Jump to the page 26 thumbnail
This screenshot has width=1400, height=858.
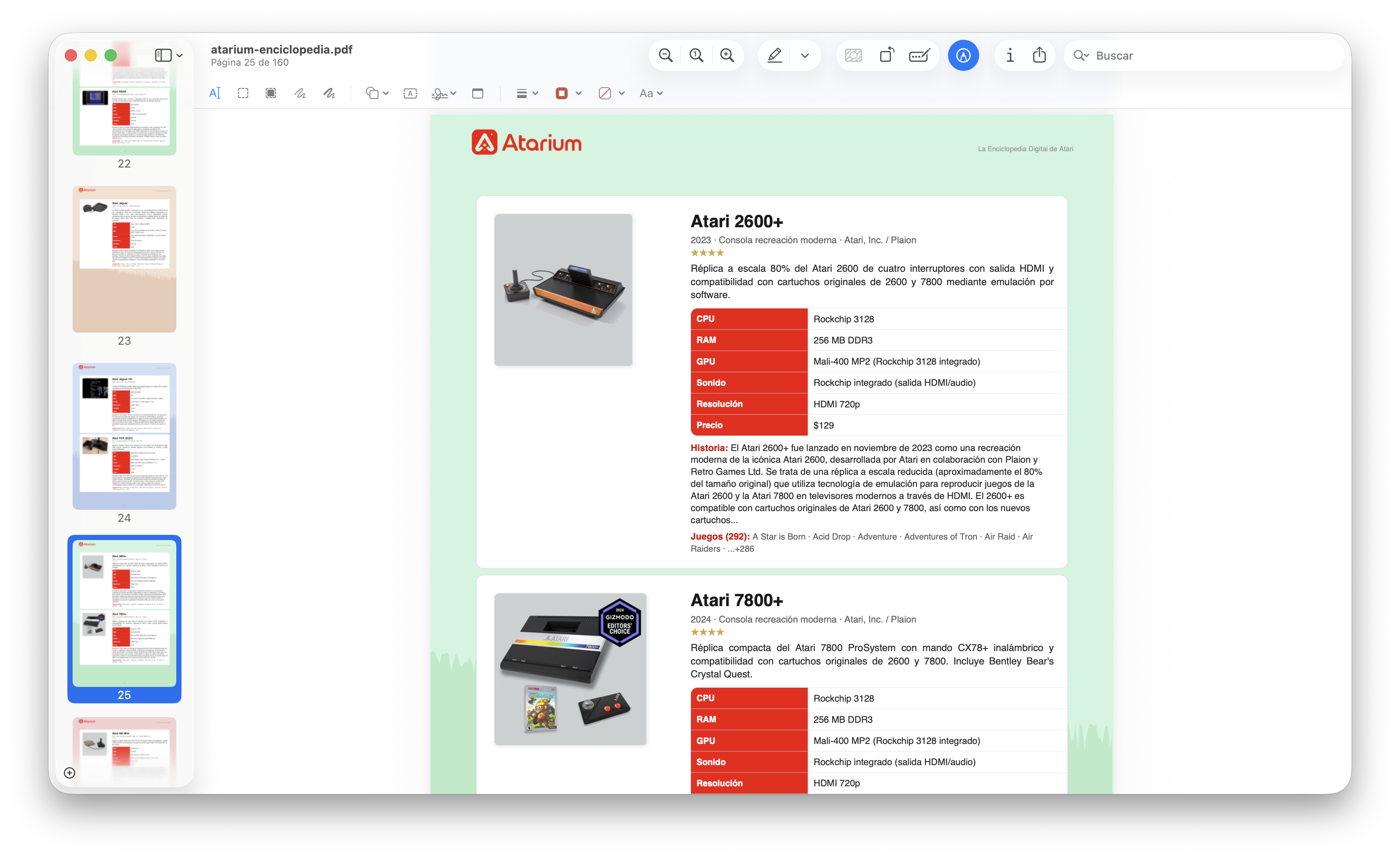coord(124,751)
